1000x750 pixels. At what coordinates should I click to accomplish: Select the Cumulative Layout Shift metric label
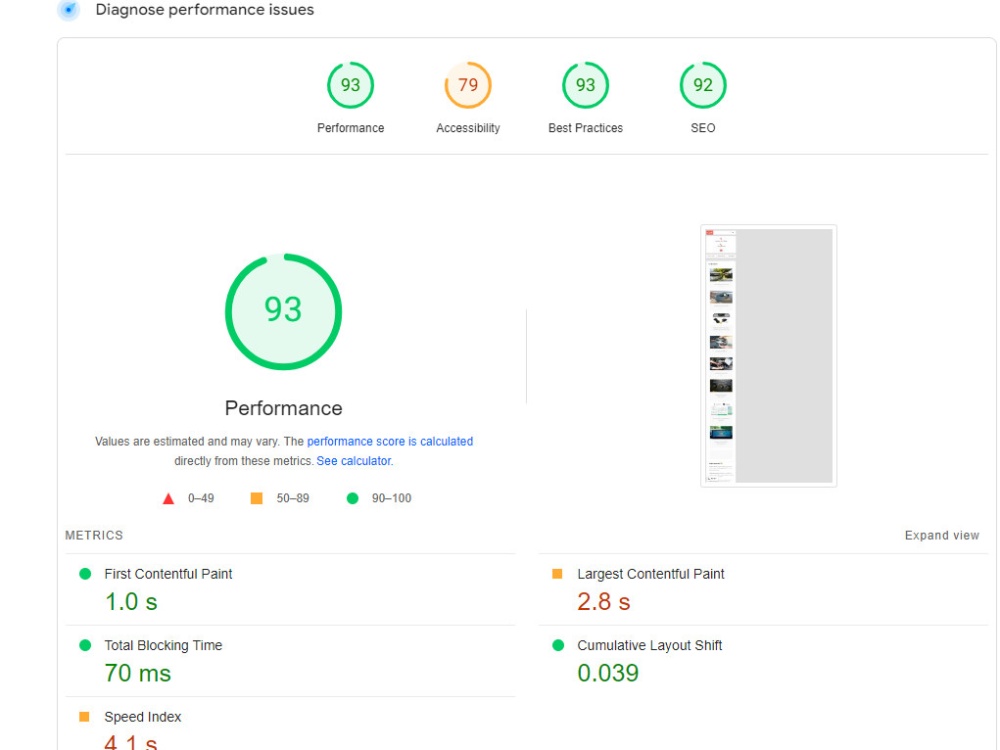click(649, 645)
